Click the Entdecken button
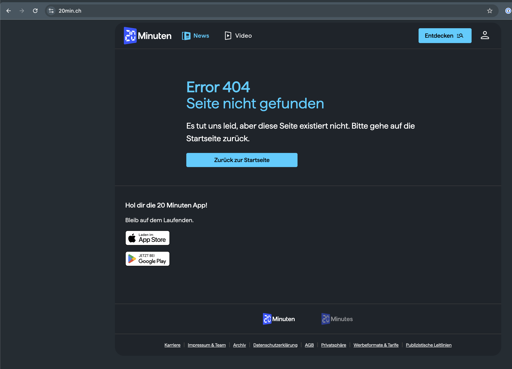The image size is (512, 369). click(x=445, y=36)
